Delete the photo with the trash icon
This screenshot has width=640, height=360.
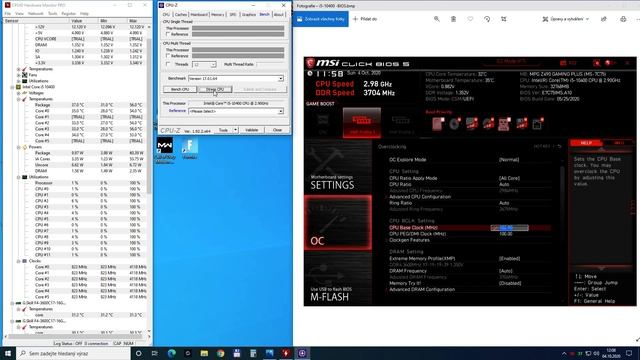coord(453,19)
